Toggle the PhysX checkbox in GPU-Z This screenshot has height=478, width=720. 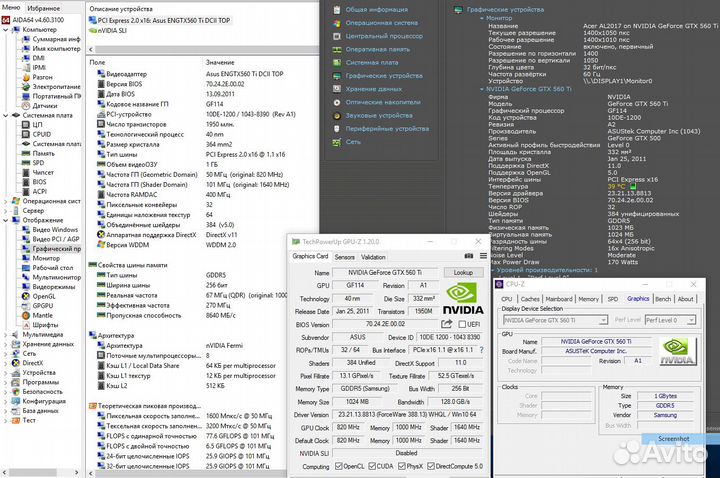(x=402, y=466)
